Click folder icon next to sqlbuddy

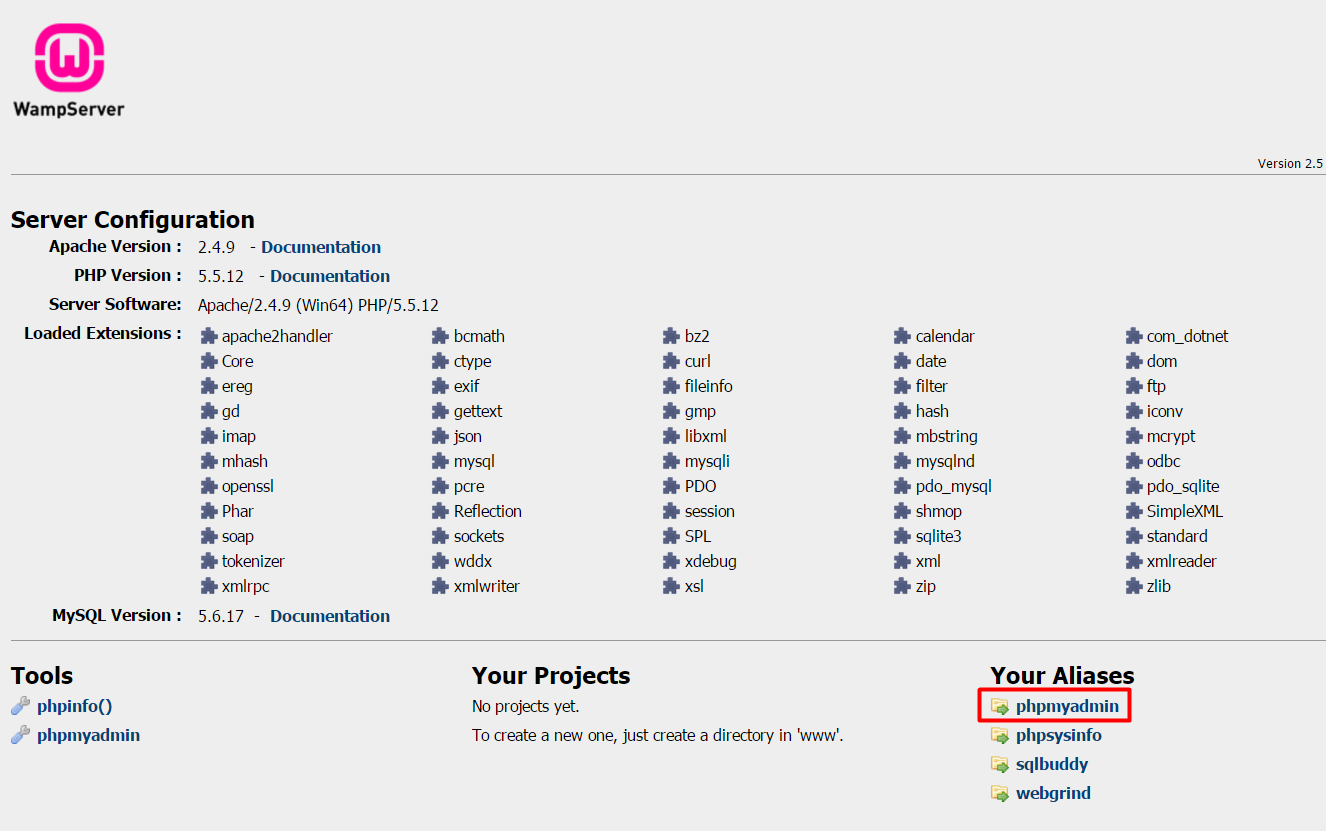pyautogui.click(x=999, y=764)
